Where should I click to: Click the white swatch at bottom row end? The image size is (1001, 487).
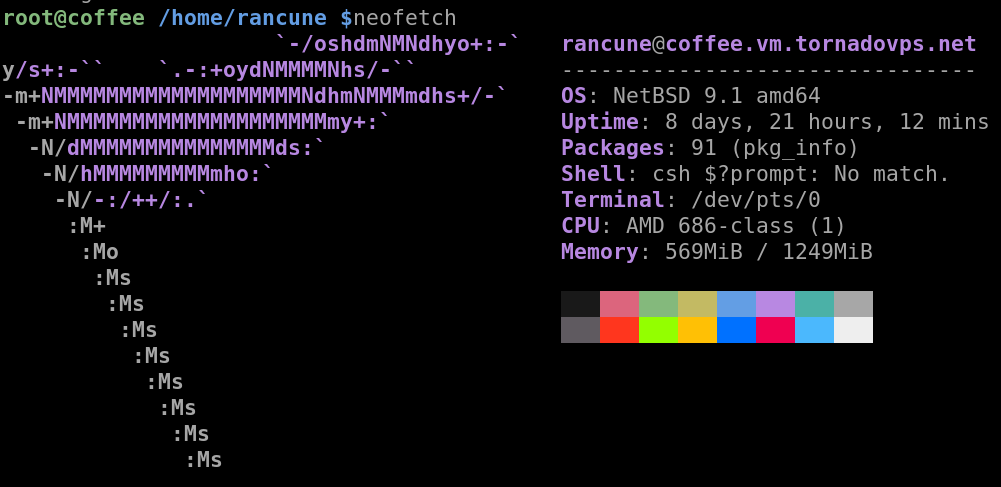[x=853, y=330]
